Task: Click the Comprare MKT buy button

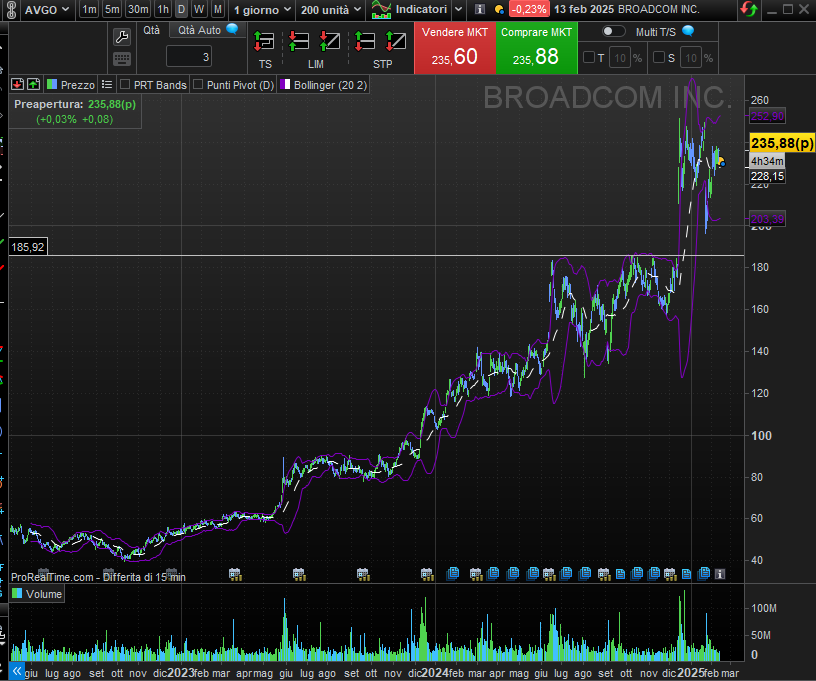Action: [x=536, y=48]
